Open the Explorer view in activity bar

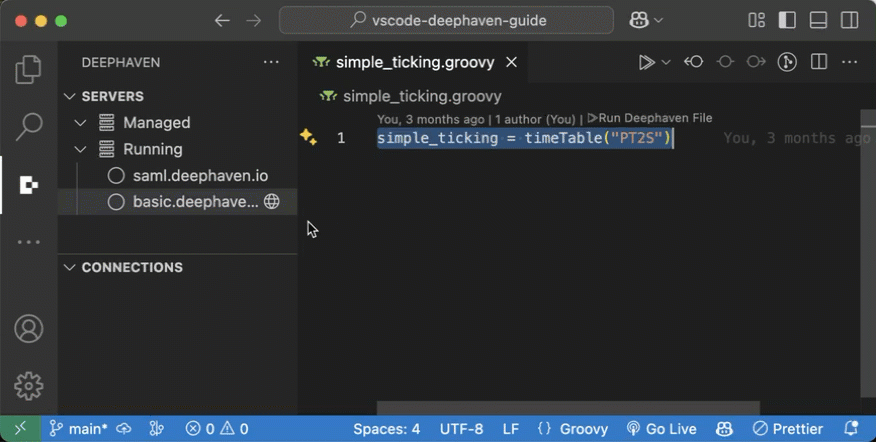point(28,69)
